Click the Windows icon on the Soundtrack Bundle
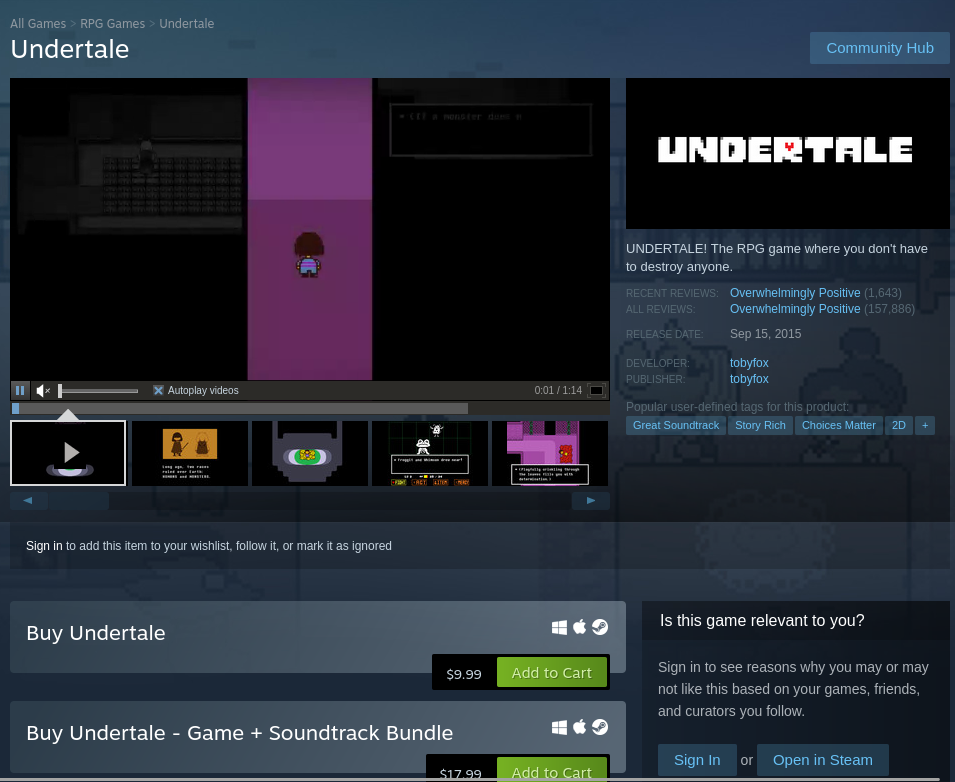This screenshot has width=955, height=782. 560,727
